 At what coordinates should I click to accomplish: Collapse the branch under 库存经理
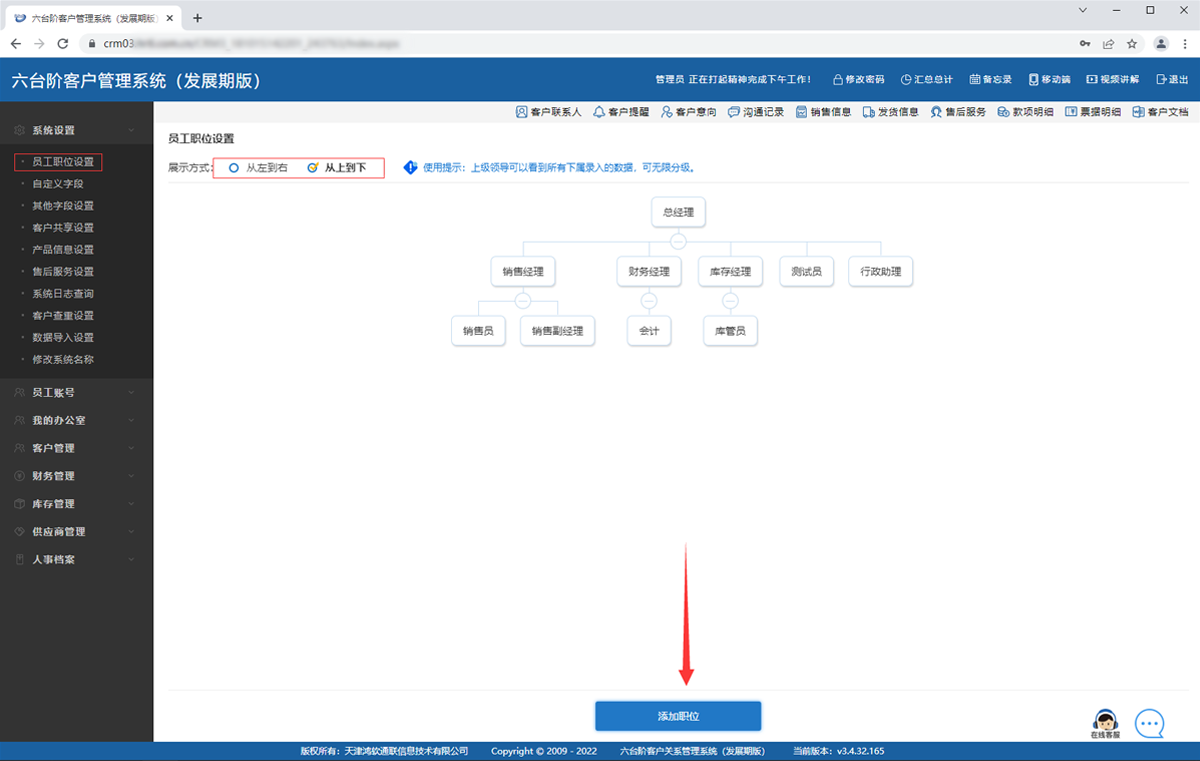pos(730,300)
